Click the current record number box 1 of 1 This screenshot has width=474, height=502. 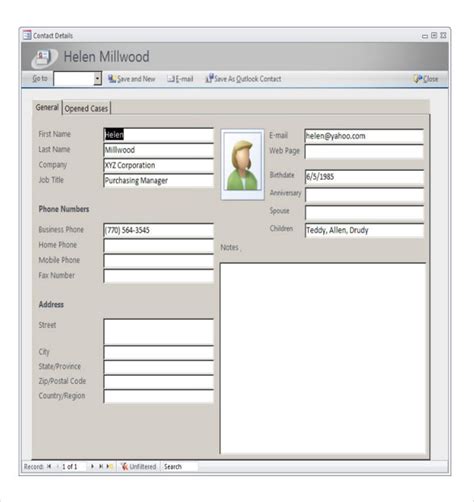[73, 467]
